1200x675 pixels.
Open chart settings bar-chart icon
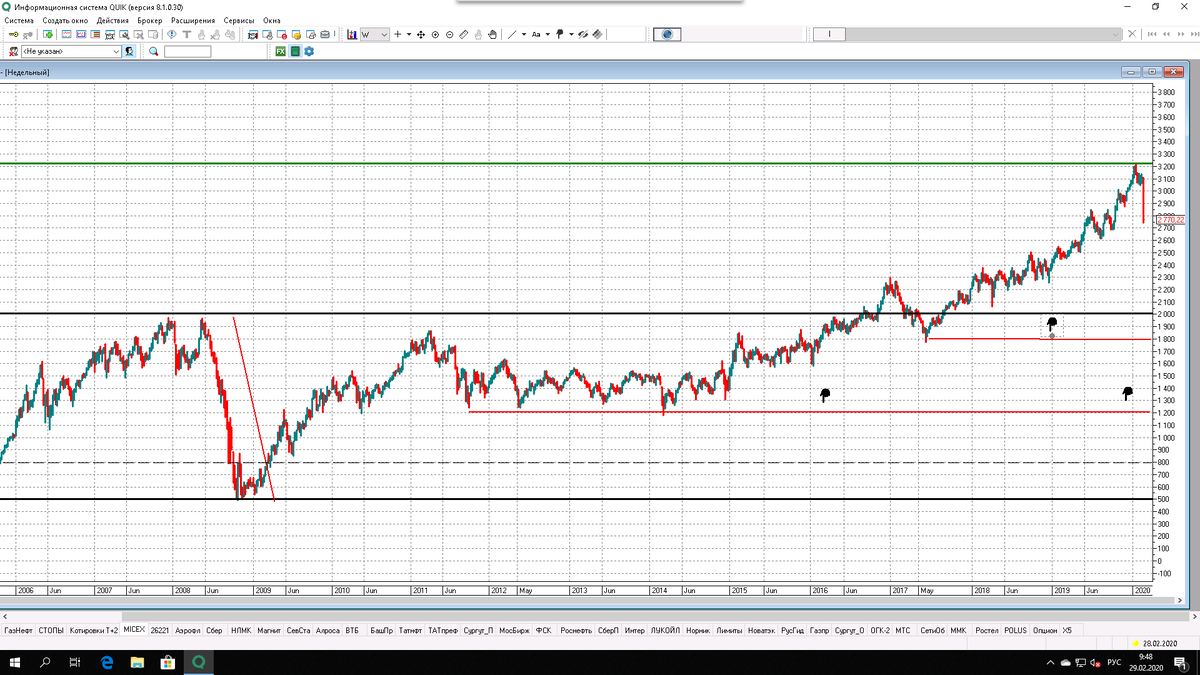(353, 34)
